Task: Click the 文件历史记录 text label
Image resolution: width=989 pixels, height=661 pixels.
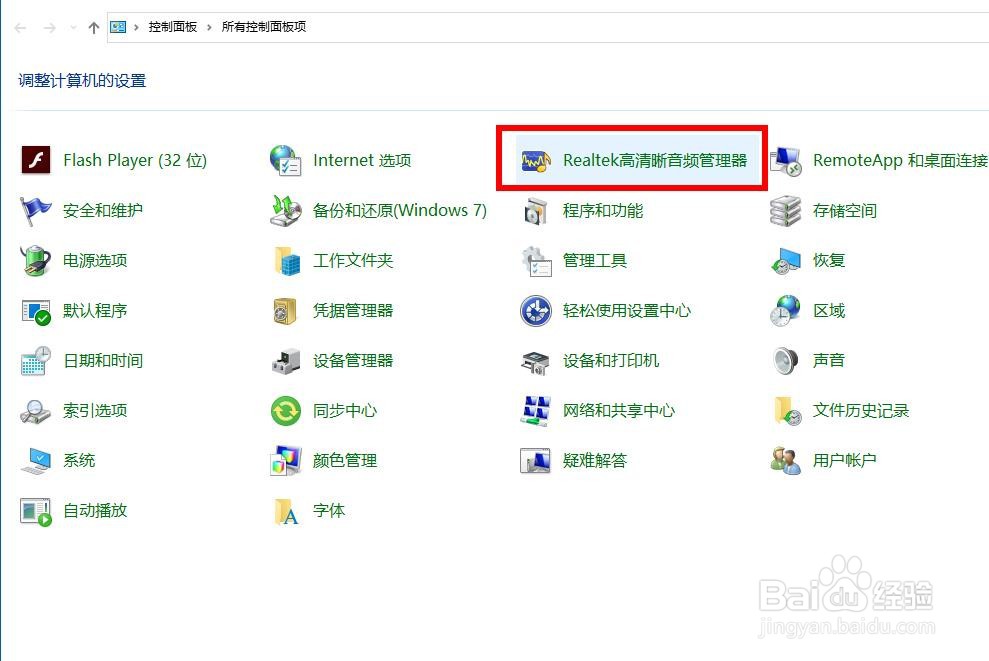Action: (861, 411)
